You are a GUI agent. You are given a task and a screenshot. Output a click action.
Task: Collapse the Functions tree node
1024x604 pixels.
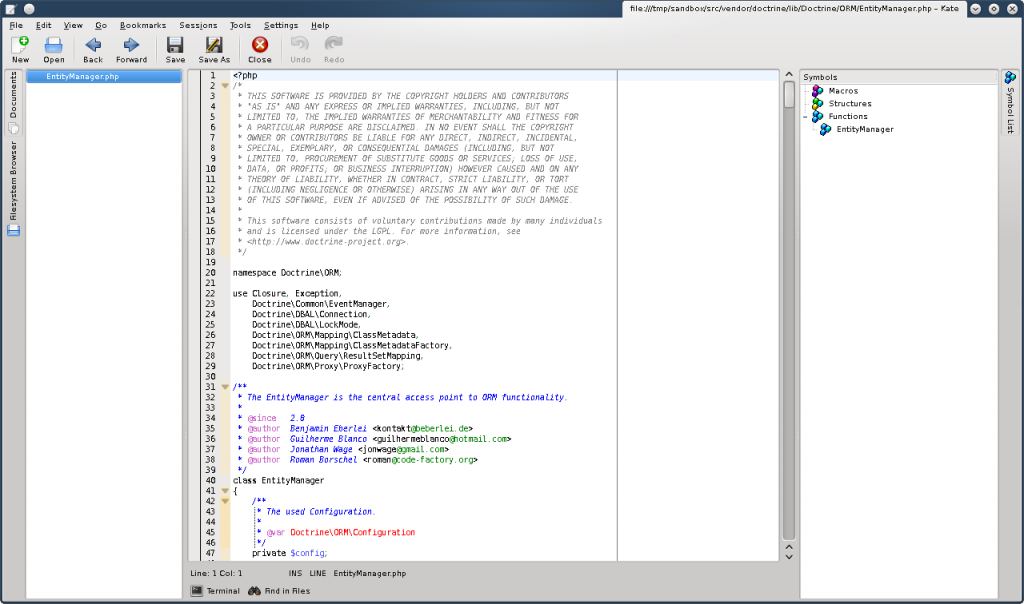pyautogui.click(x=805, y=117)
